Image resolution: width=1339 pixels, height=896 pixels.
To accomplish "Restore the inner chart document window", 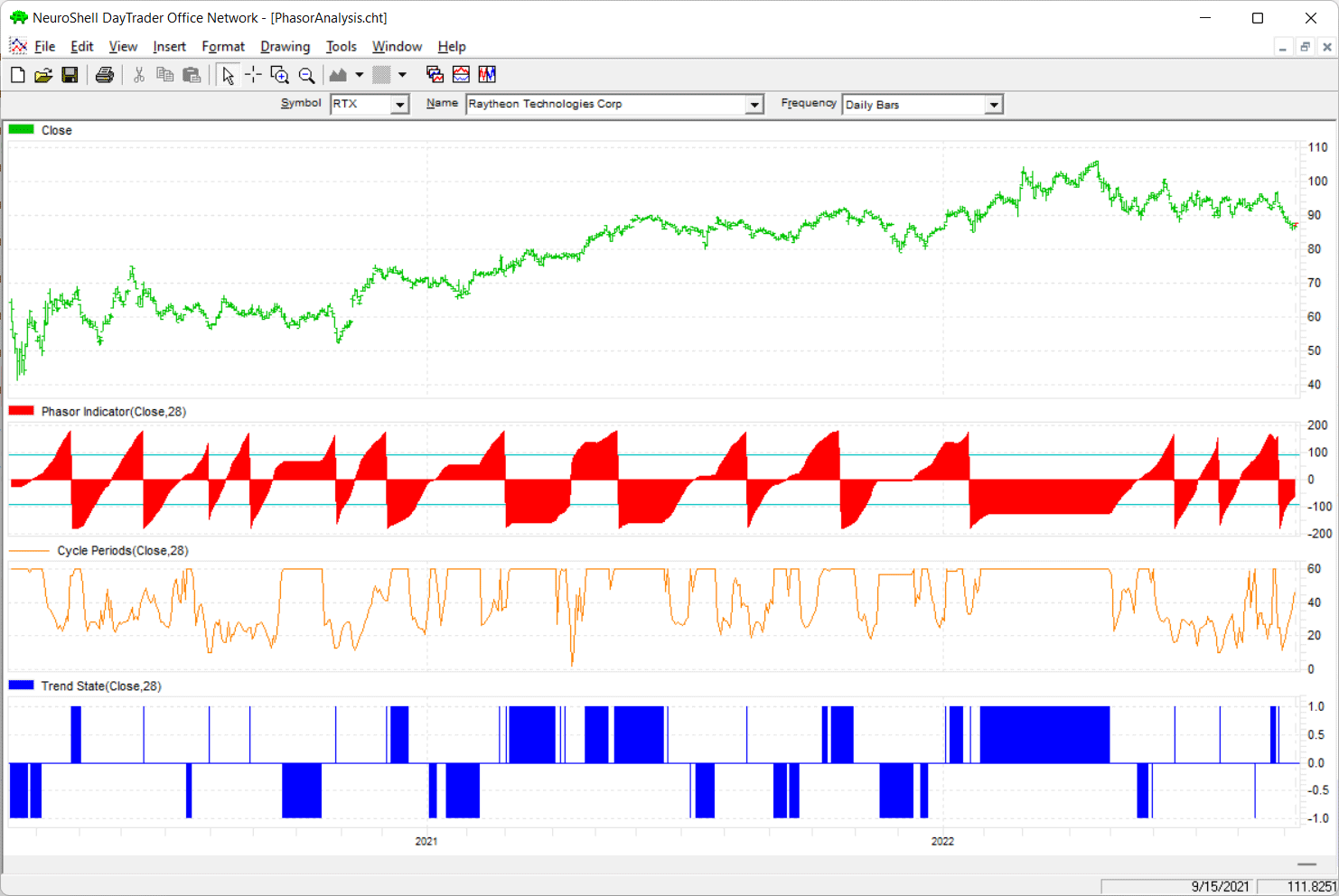I will [1305, 47].
